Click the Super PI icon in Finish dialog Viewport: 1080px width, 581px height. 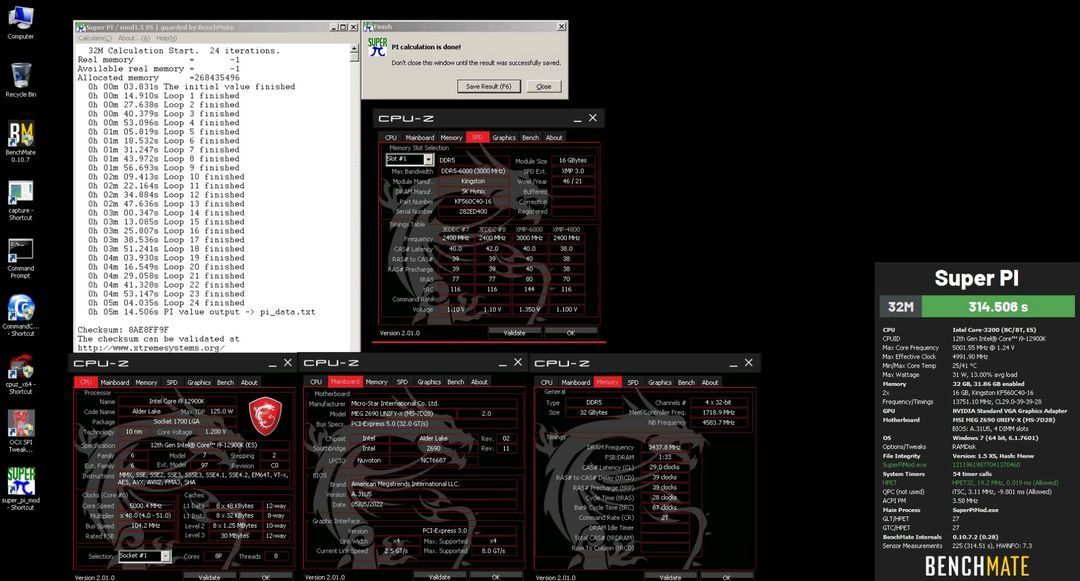tap(377, 47)
